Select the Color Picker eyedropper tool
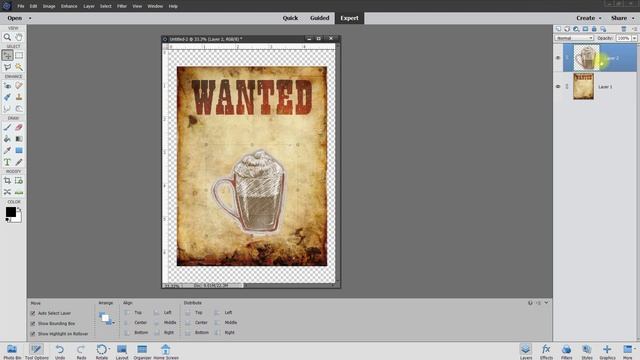The height and width of the screenshot is (360, 640). tap(7, 150)
